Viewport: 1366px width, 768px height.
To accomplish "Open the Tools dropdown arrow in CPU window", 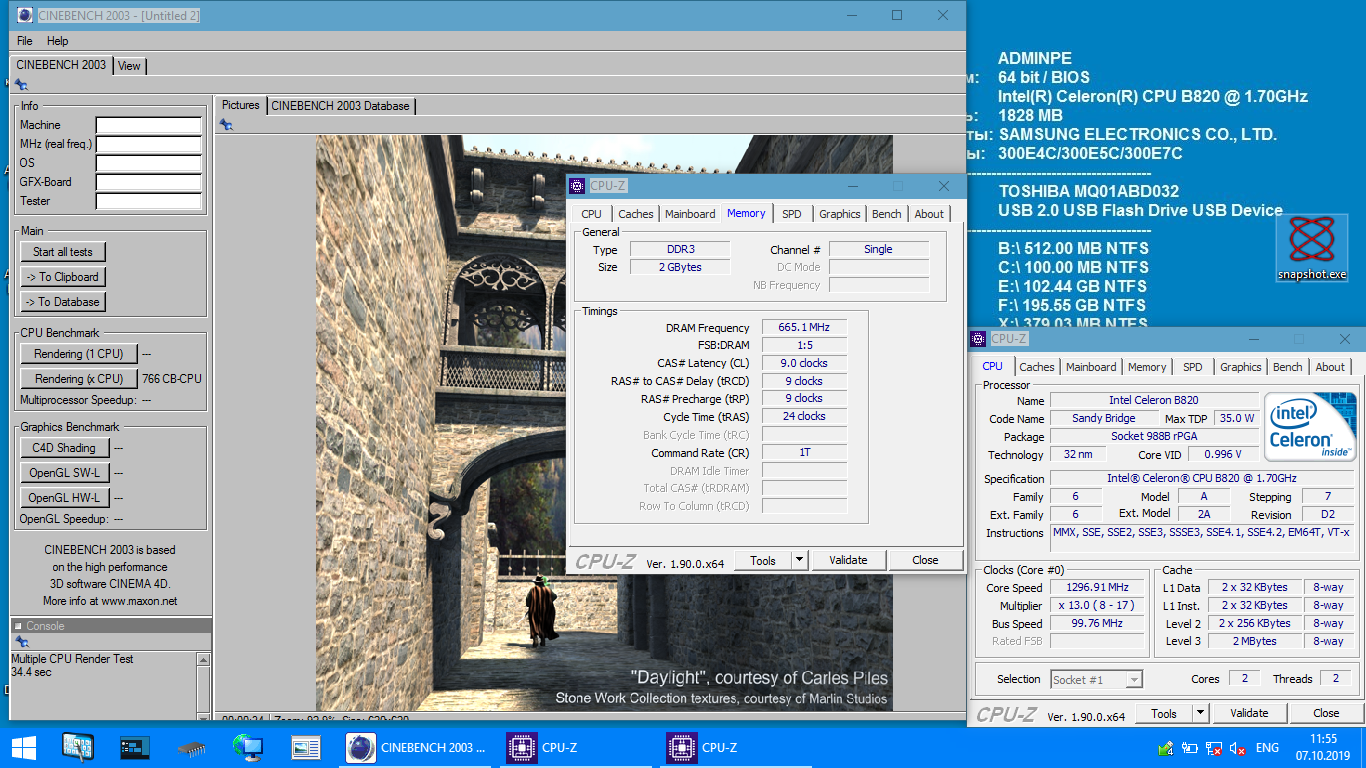I will click(x=1200, y=713).
